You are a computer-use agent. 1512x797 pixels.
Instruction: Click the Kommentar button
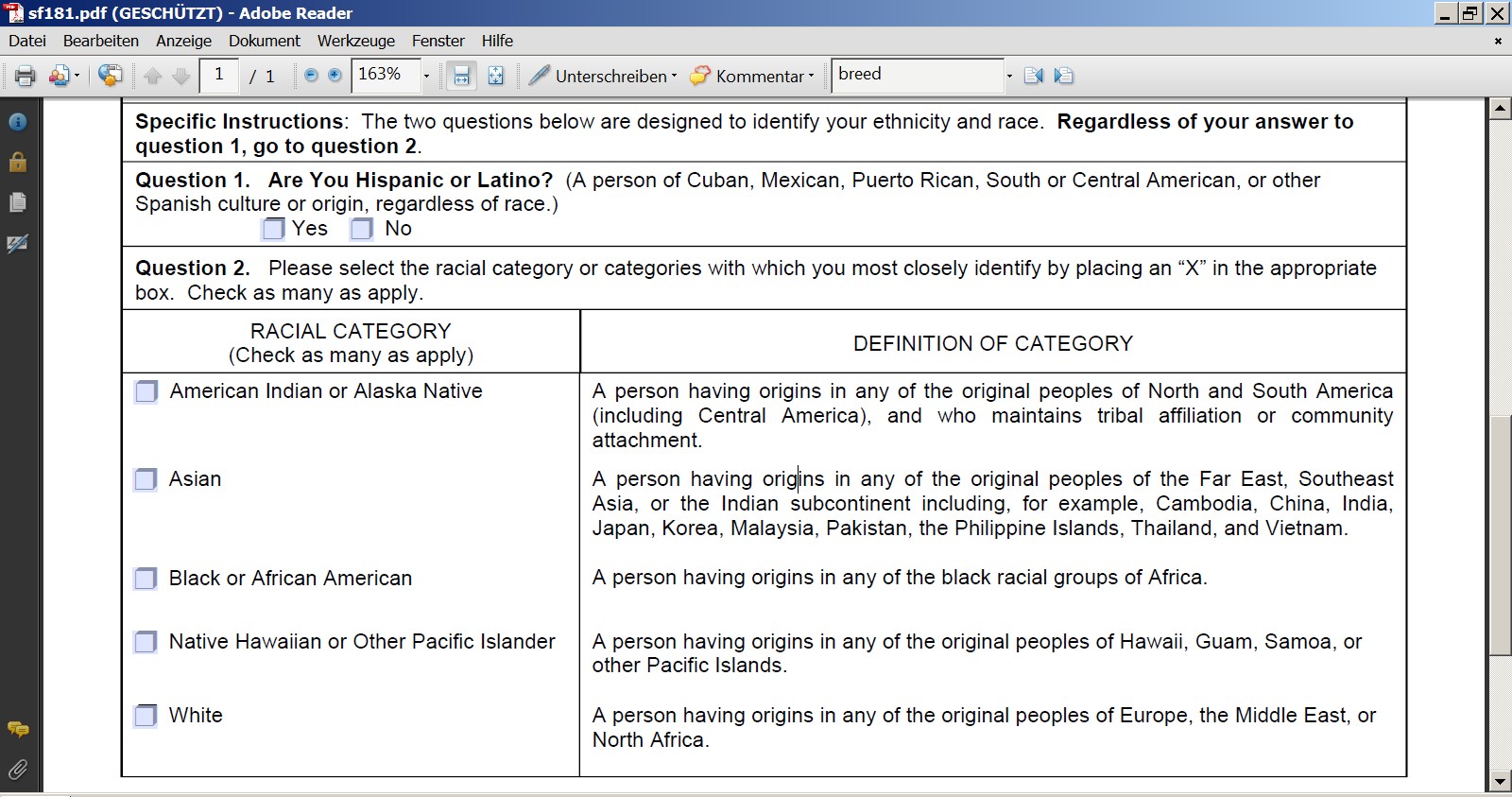click(x=750, y=76)
